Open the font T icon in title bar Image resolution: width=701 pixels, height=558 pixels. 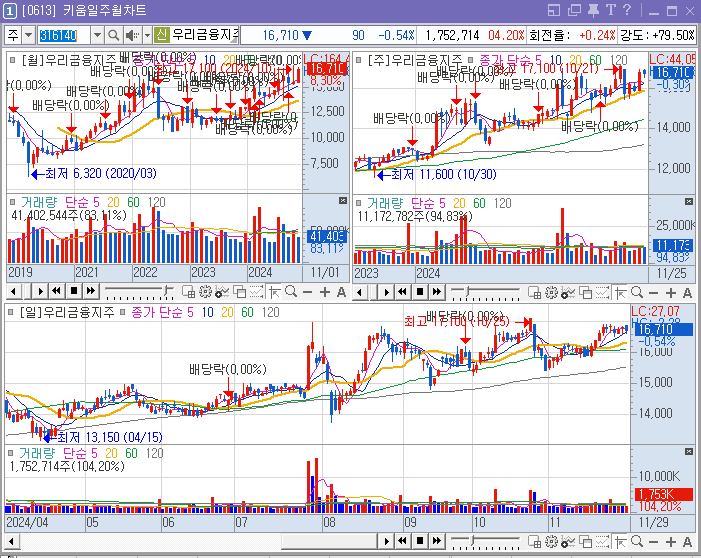(x=610, y=10)
